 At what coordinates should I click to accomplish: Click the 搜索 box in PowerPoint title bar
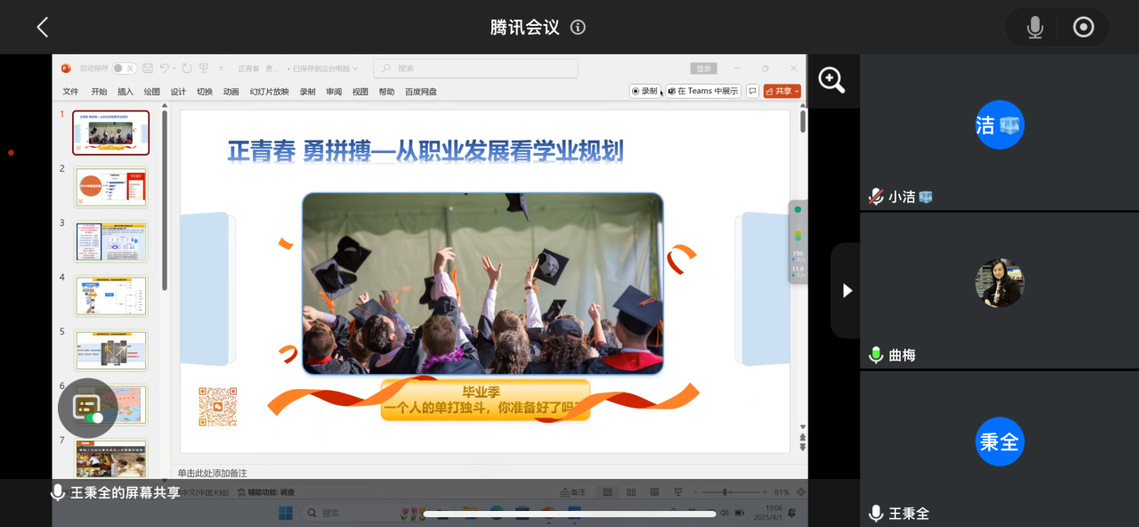476,68
